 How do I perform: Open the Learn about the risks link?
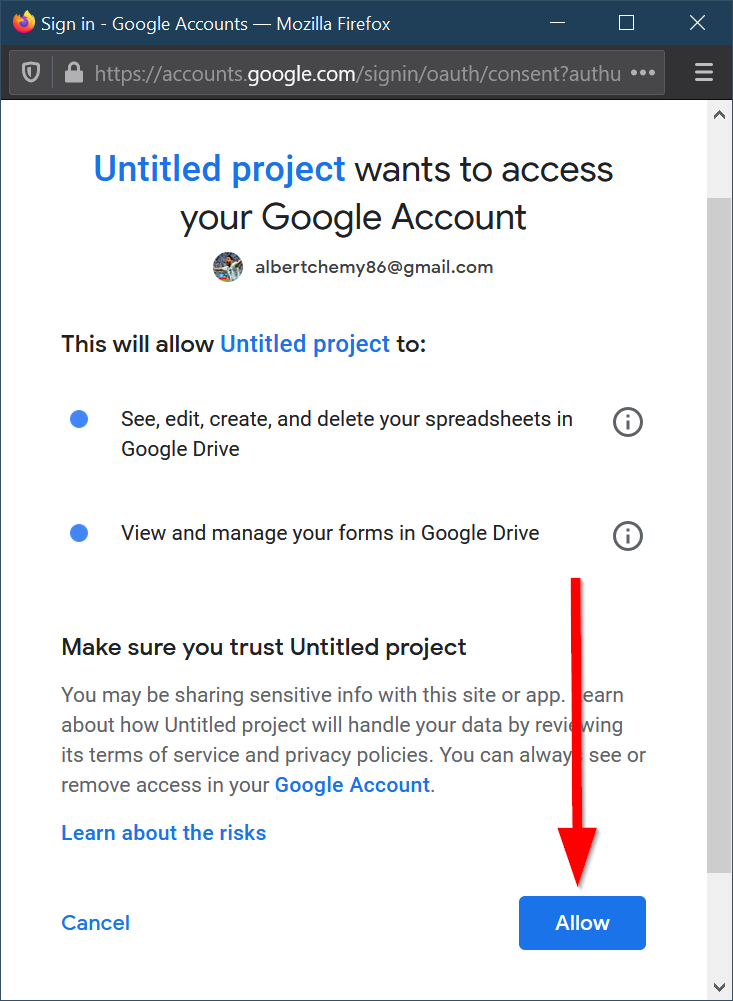click(x=164, y=833)
